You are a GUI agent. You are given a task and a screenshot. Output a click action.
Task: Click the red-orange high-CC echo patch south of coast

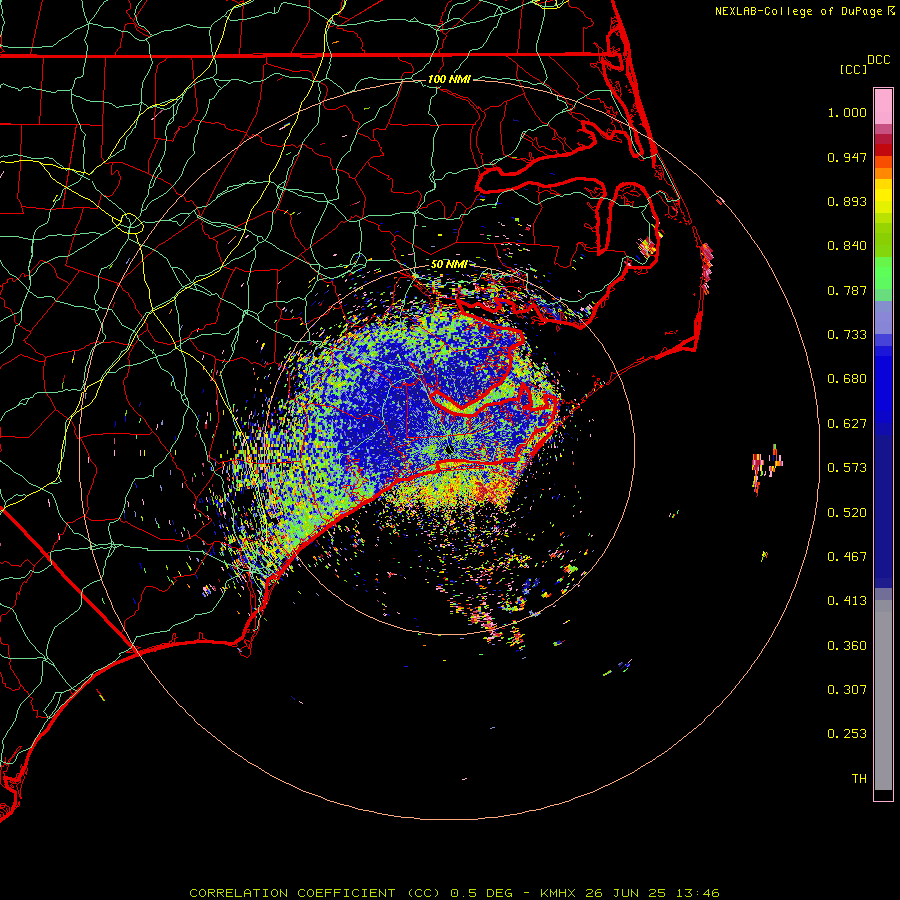point(490,491)
